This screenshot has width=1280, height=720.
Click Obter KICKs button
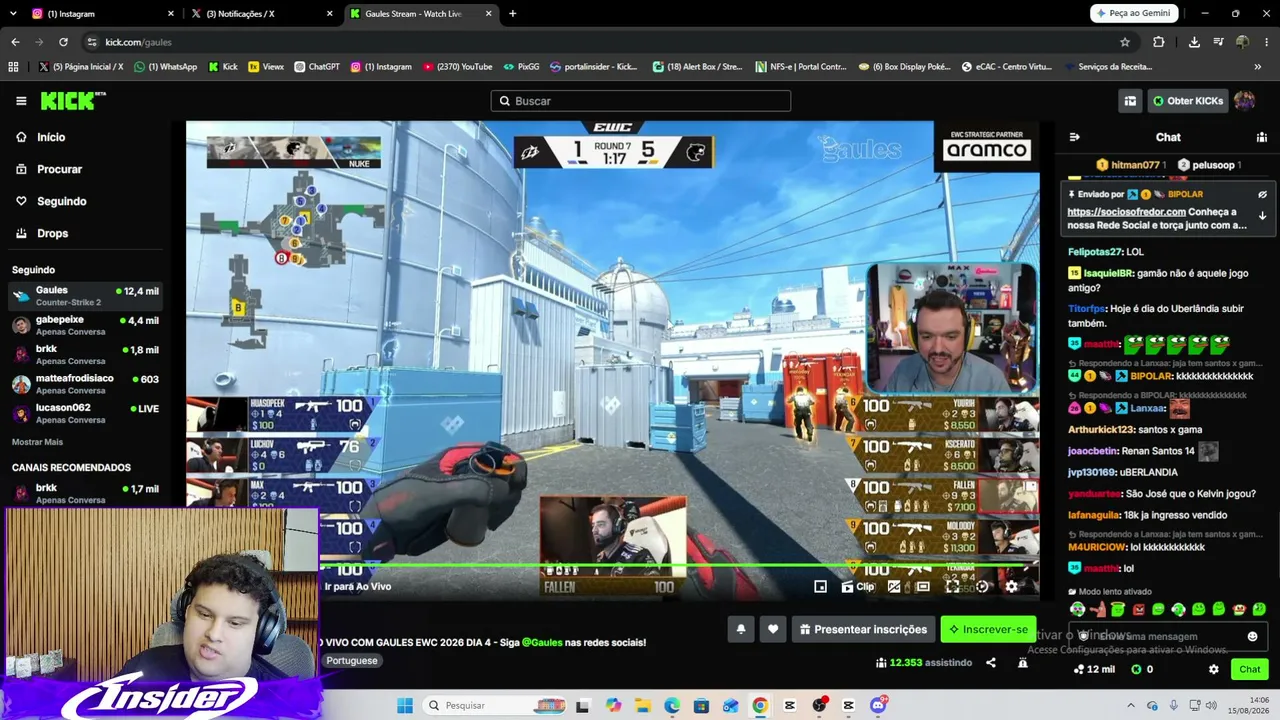click(1188, 101)
